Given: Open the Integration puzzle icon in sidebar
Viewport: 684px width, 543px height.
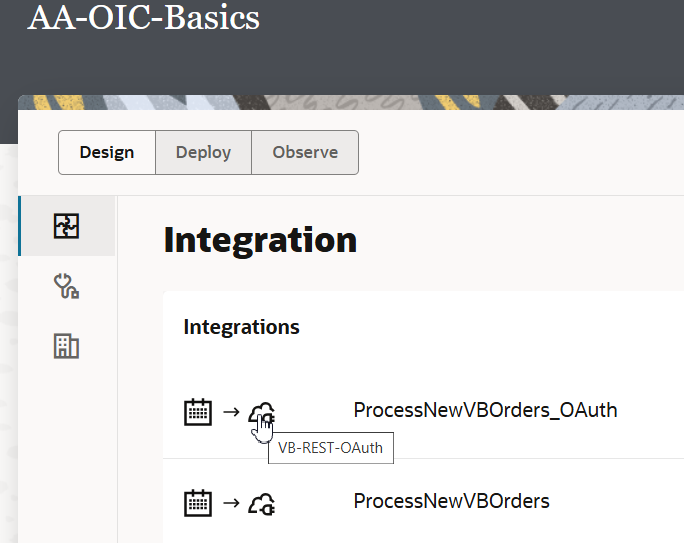Looking at the screenshot, I should [x=66, y=226].
